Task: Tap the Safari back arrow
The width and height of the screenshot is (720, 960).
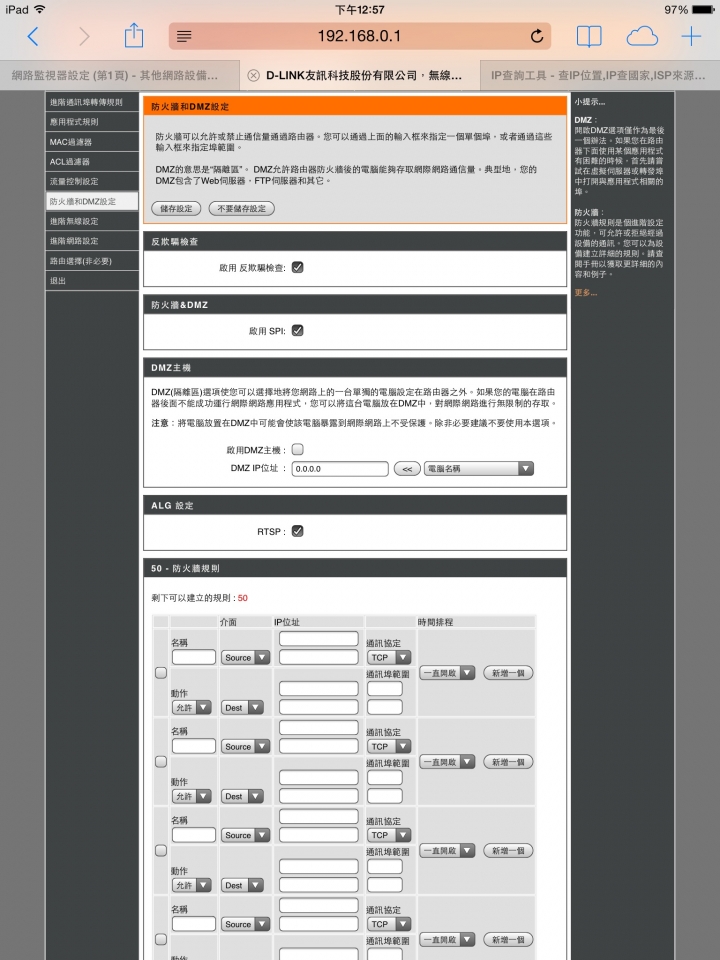Action: pyautogui.click(x=33, y=37)
